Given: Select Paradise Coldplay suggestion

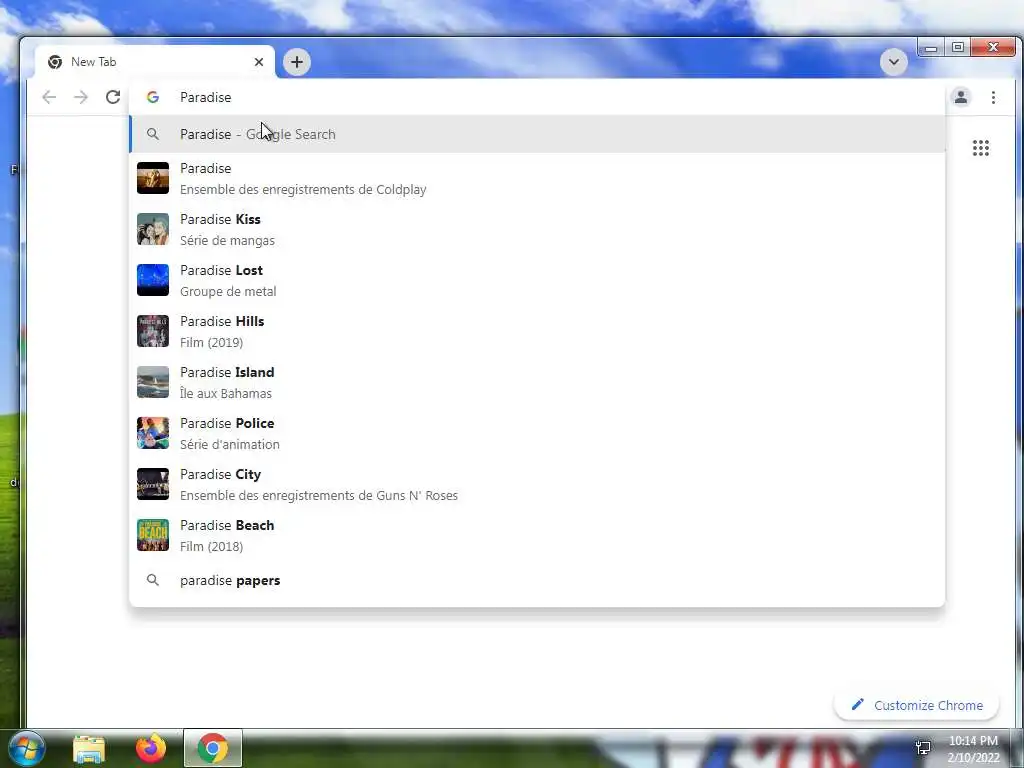Looking at the screenshot, I should (x=537, y=178).
